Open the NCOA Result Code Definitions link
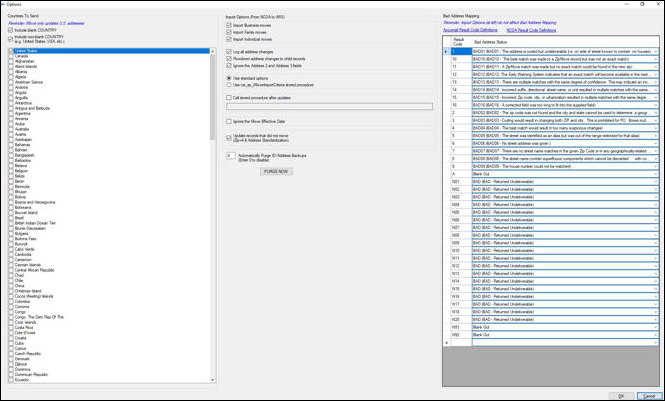665x401 pixels. (x=531, y=31)
